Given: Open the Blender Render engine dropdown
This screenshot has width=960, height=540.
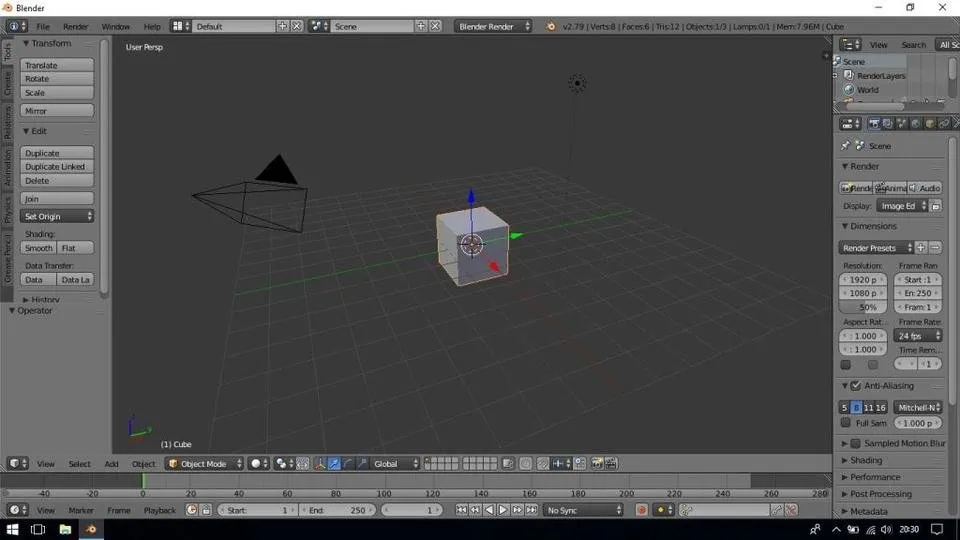Looking at the screenshot, I should tap(493, 26).
